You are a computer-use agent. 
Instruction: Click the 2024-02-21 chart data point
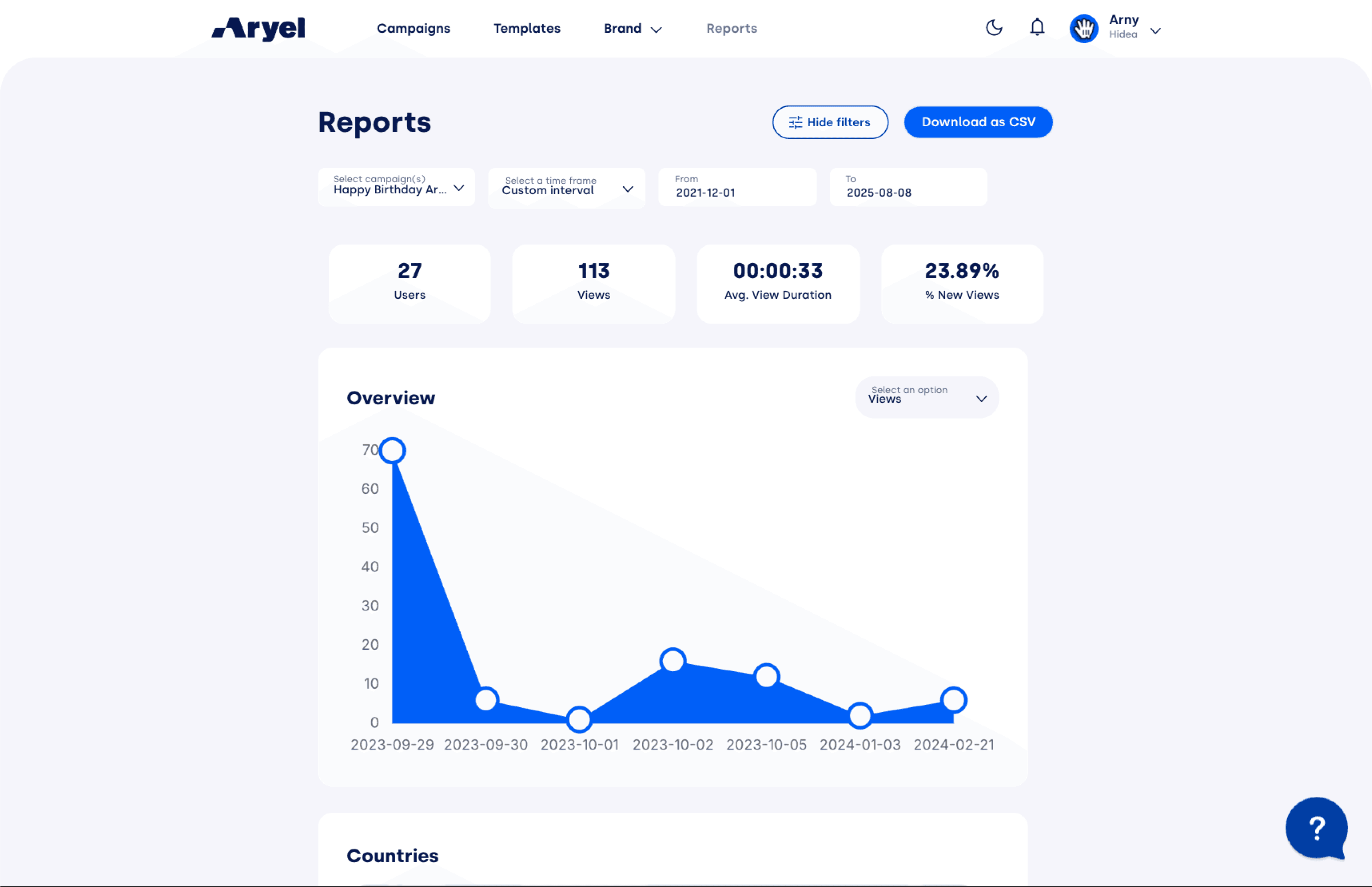tap(953, 700)
